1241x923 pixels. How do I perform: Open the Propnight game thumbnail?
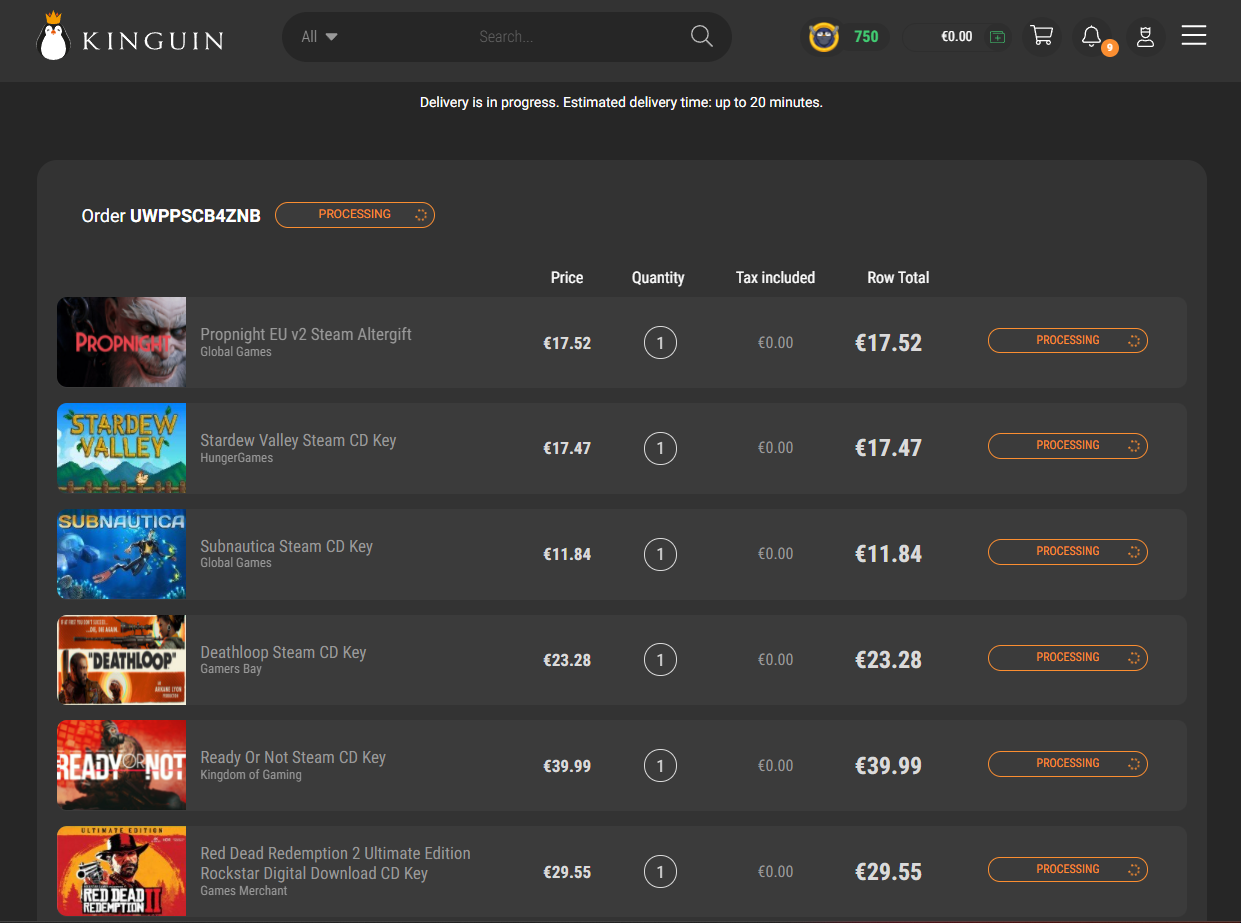(121, 342)
